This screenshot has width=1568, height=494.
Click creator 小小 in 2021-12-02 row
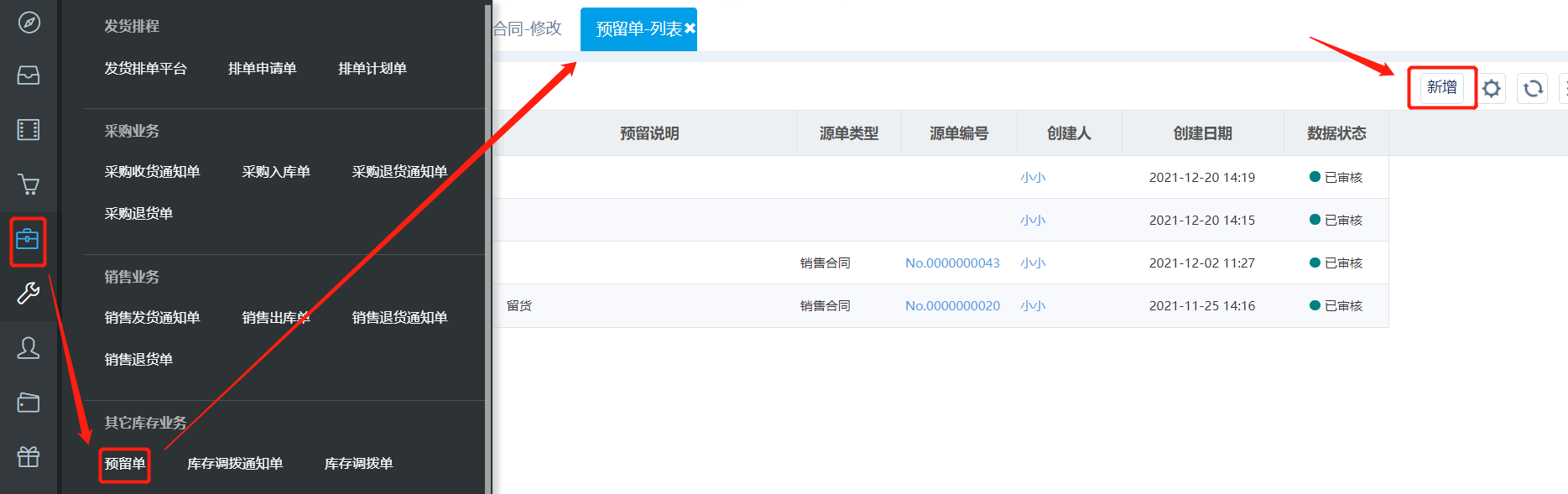click(x=1033, y=263)
